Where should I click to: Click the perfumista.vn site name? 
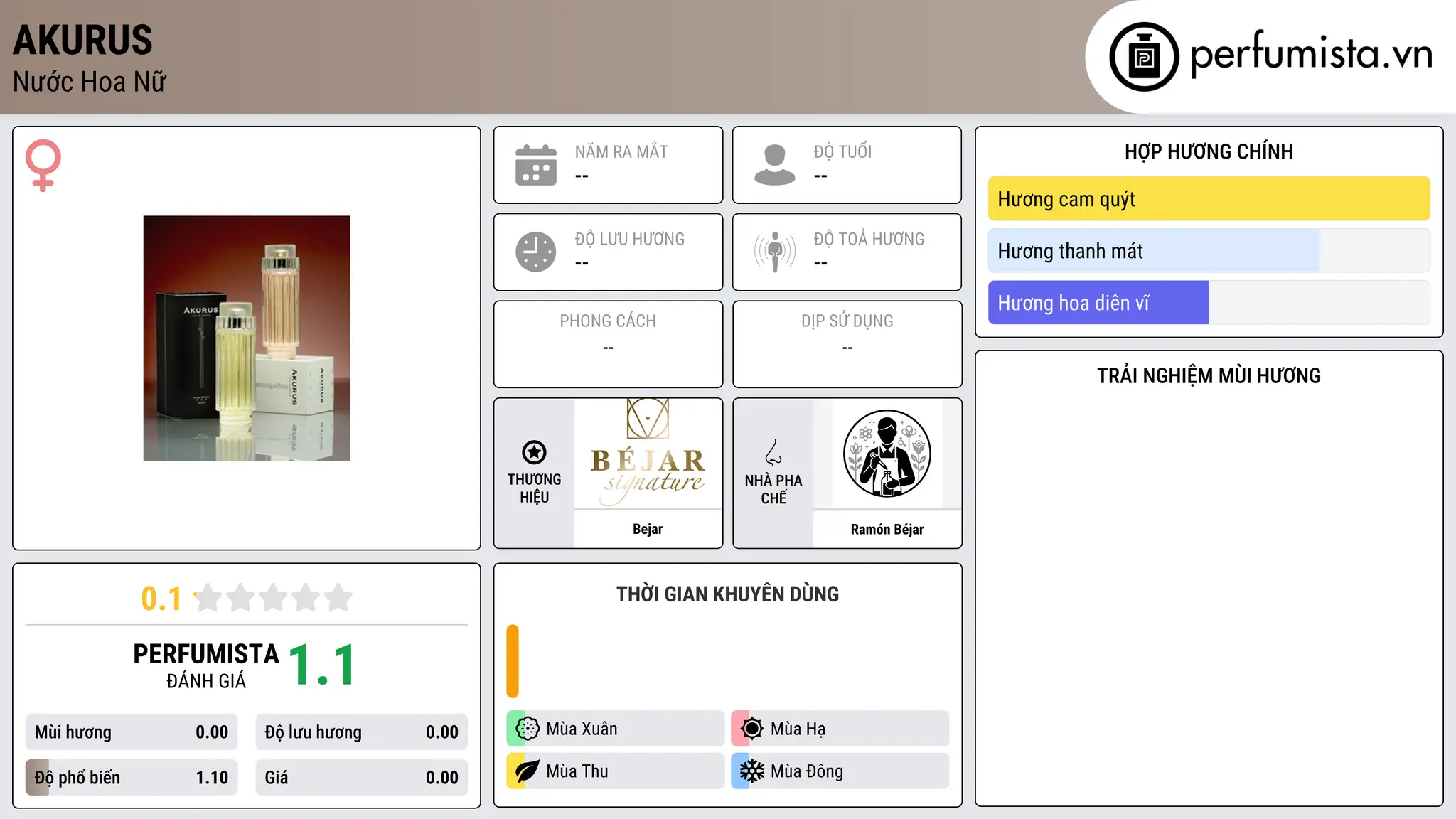[1312, 54]
